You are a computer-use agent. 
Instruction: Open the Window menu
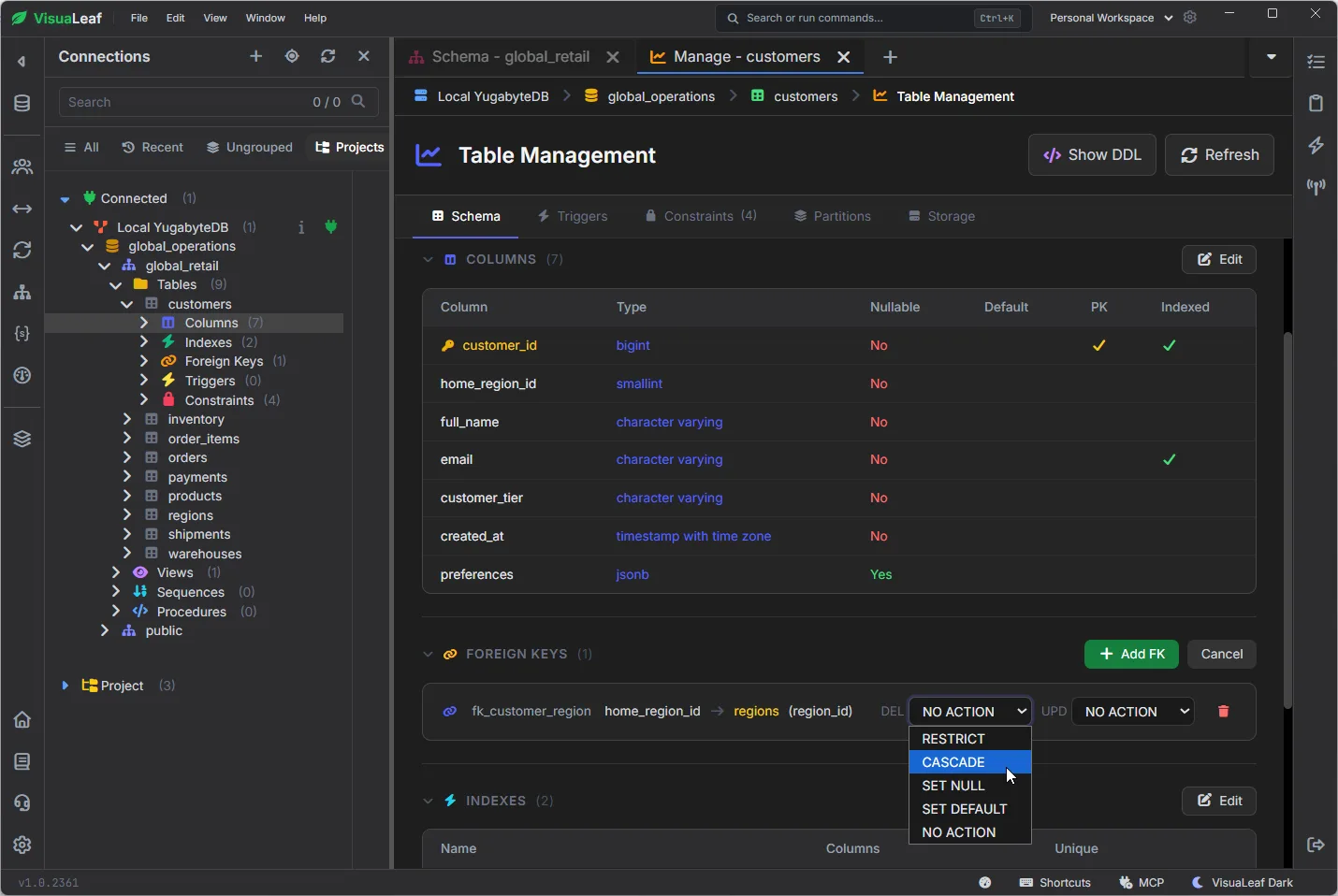[x=266, y=18]
